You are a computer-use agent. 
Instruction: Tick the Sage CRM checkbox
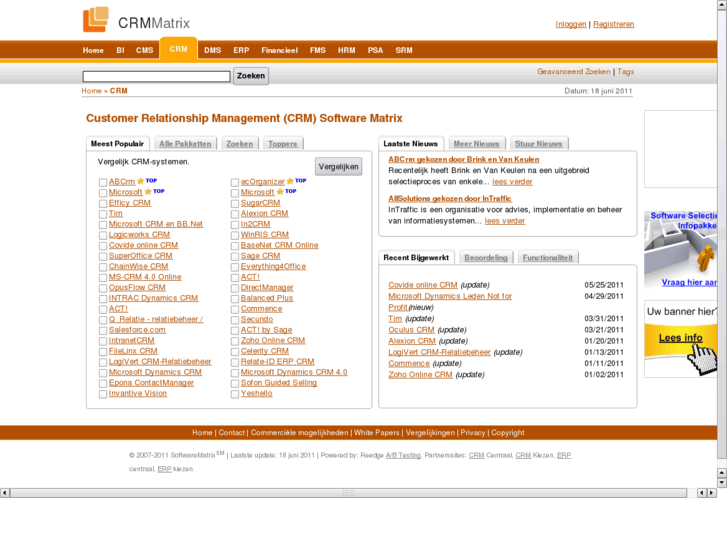click(235, 256)
